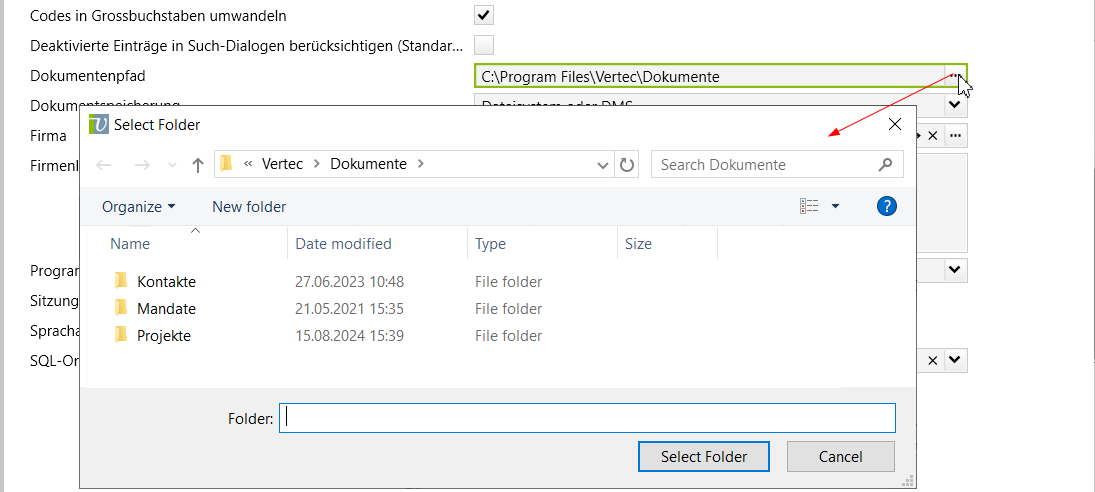Expand the Dokumentspeicherung dropdown
The image size is (1095, 492).
[x=954, y=104]
